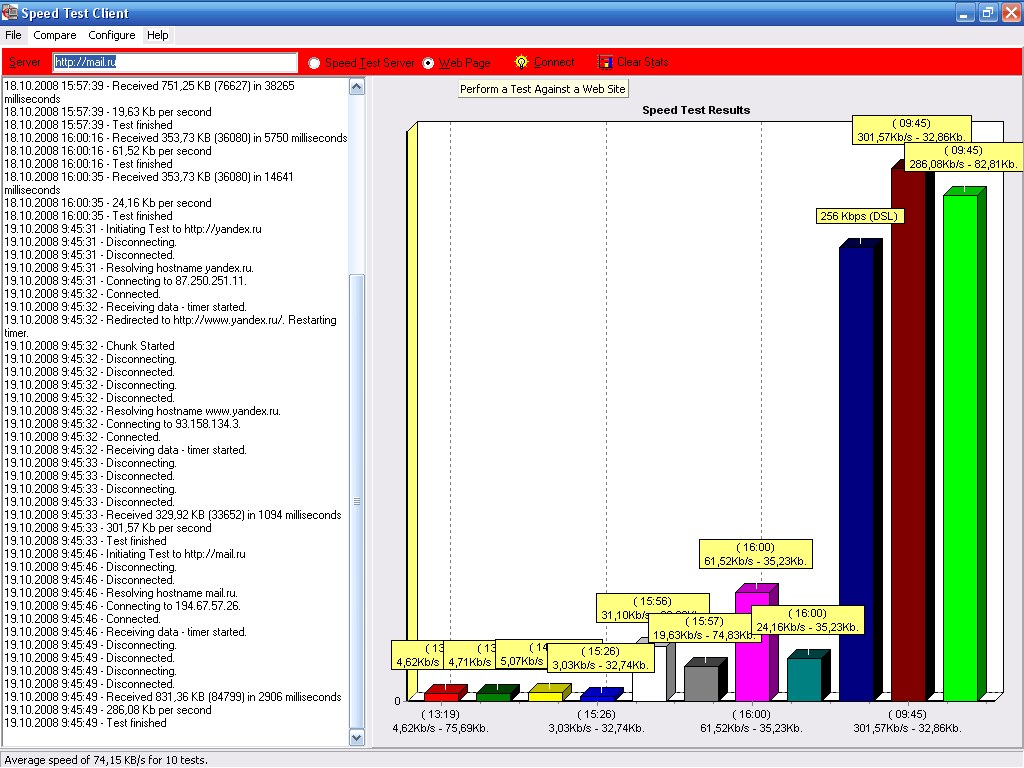The height and width of the screenshot is (768, 1024).
Task: Open the File menu
Action: [x=13, y=35]
